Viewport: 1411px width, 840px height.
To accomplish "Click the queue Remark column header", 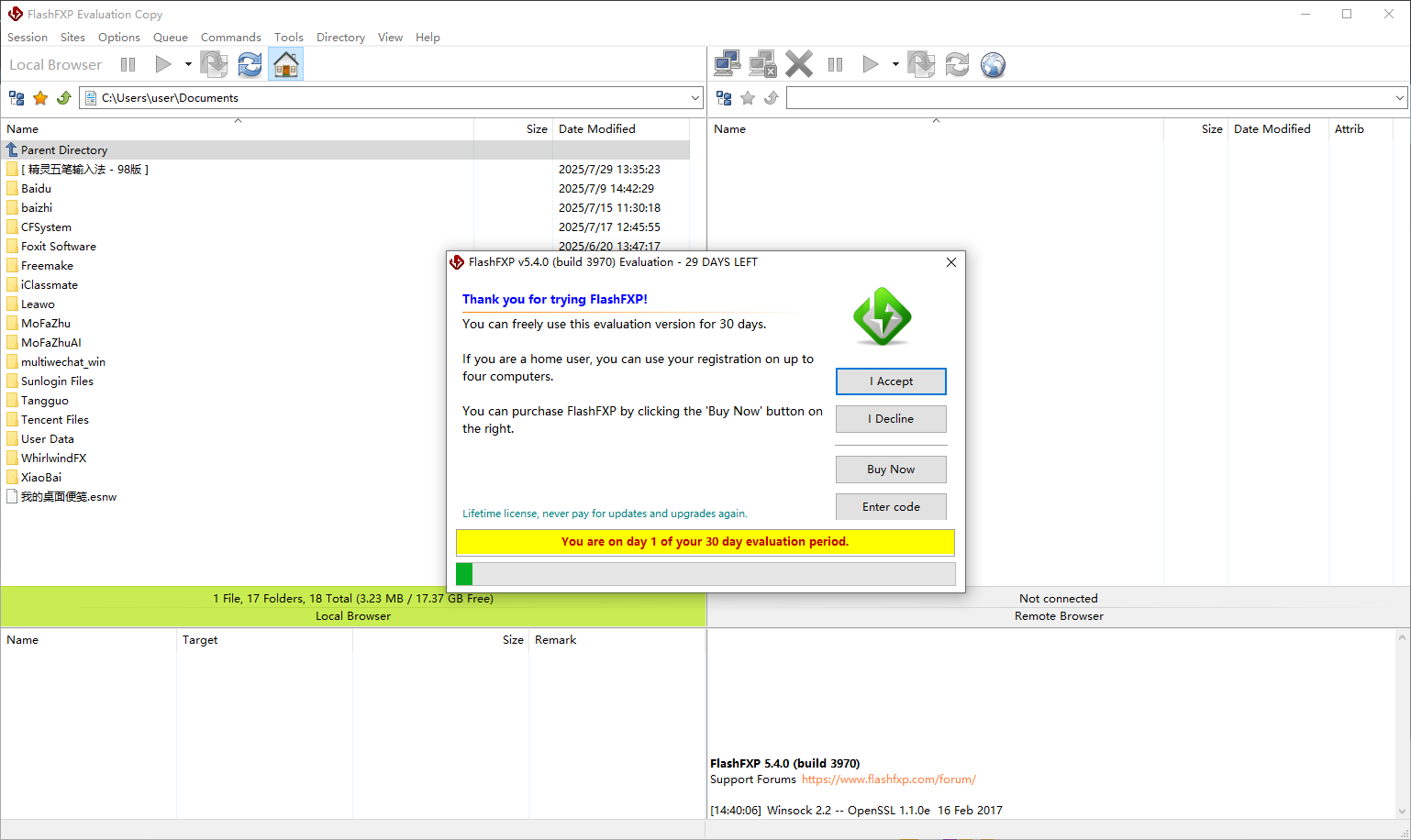I will point(617,640).
